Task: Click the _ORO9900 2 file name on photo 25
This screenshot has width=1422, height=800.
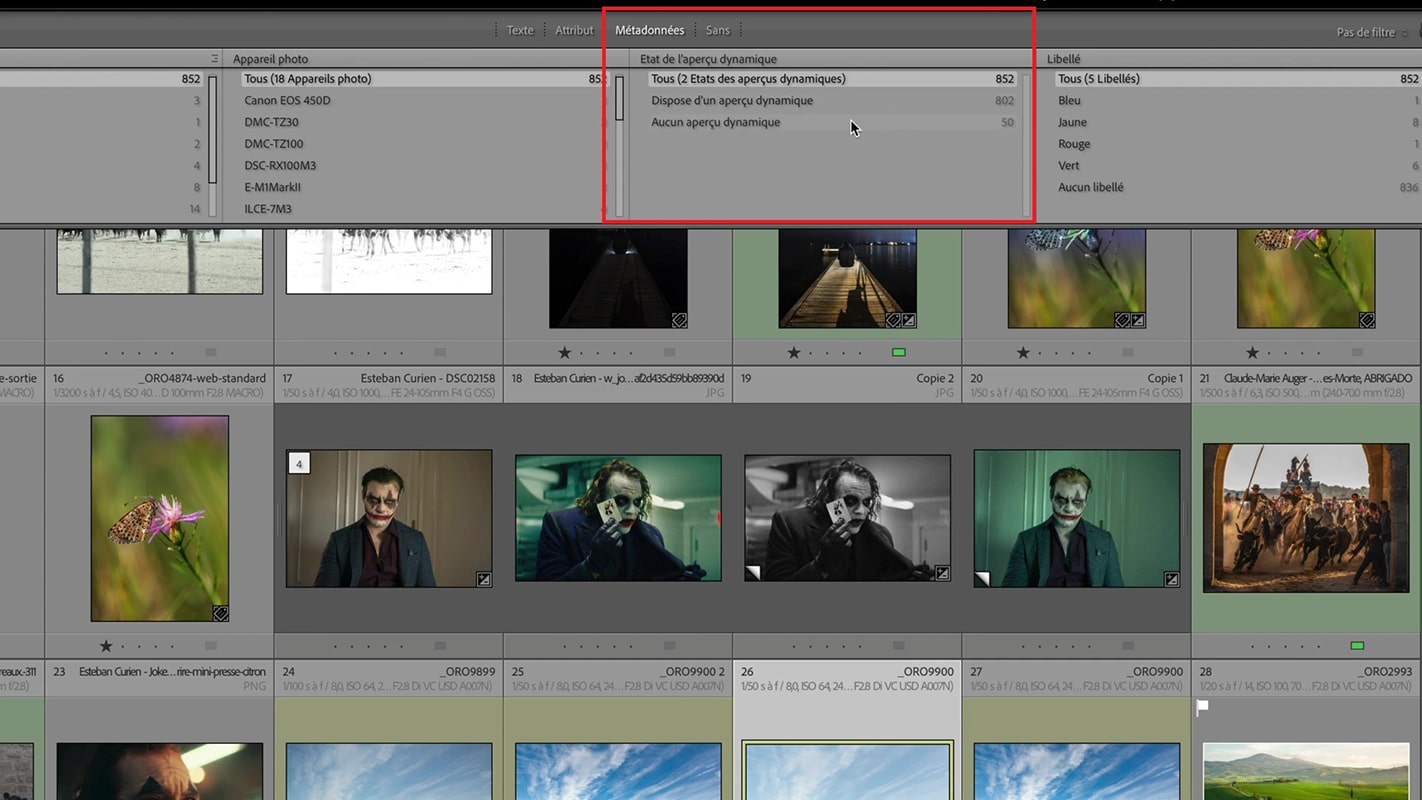Action: (692, 672)
